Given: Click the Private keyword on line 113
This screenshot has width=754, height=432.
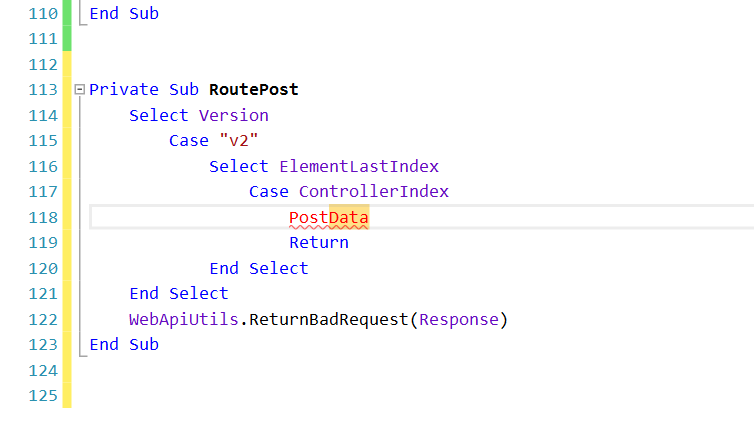Looking at the screenshot, I should coord(118,90).
